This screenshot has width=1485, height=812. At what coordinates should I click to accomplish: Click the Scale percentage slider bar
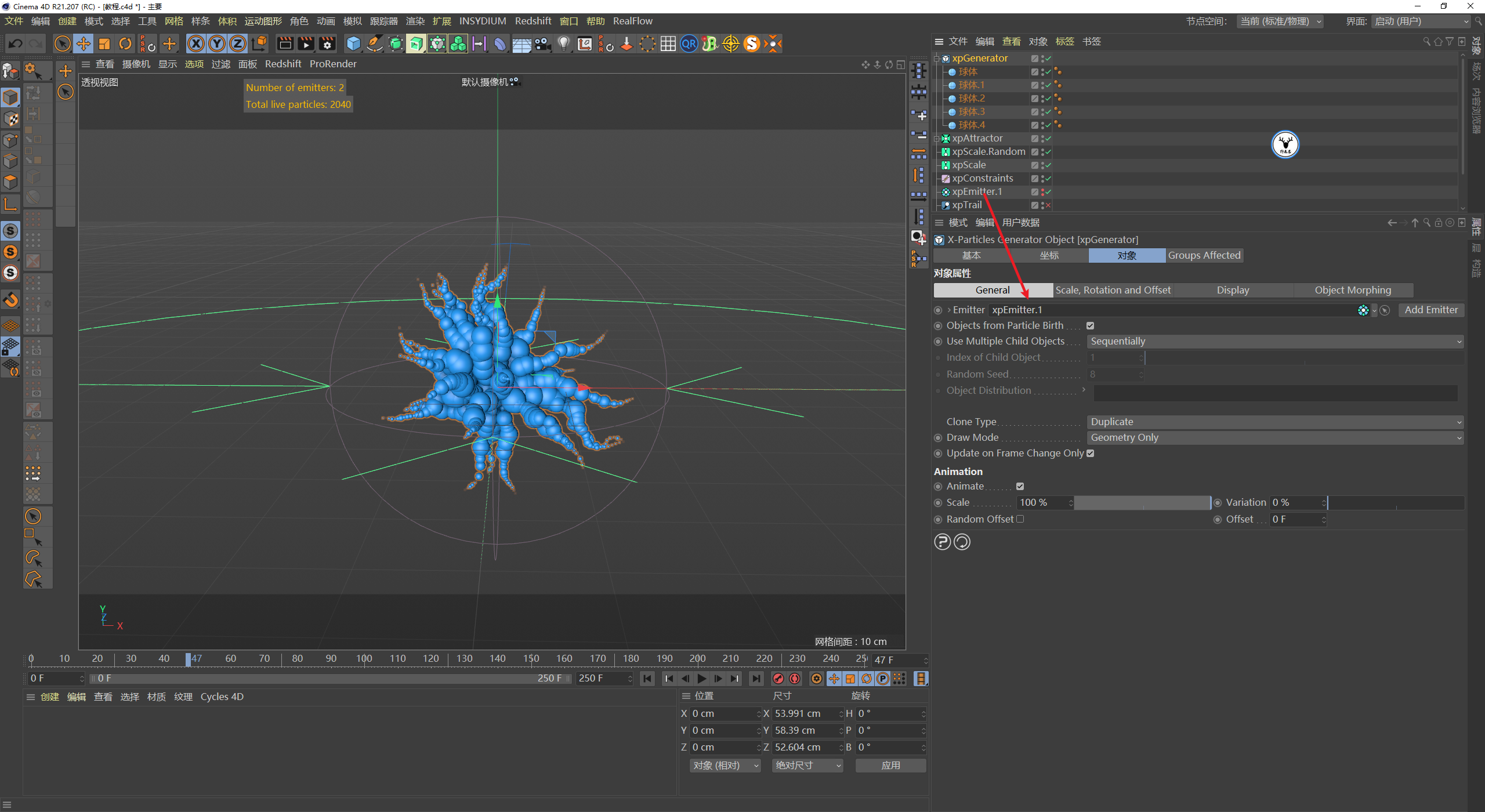coord(1142,503)
